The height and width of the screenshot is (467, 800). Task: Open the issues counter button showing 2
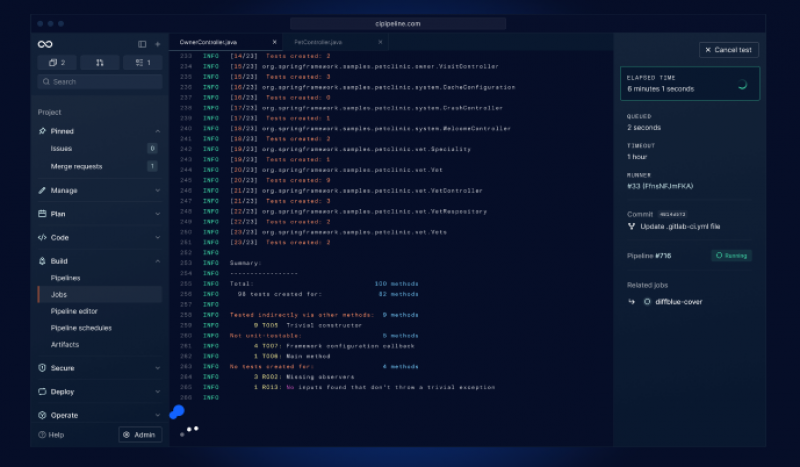(57, 63)
